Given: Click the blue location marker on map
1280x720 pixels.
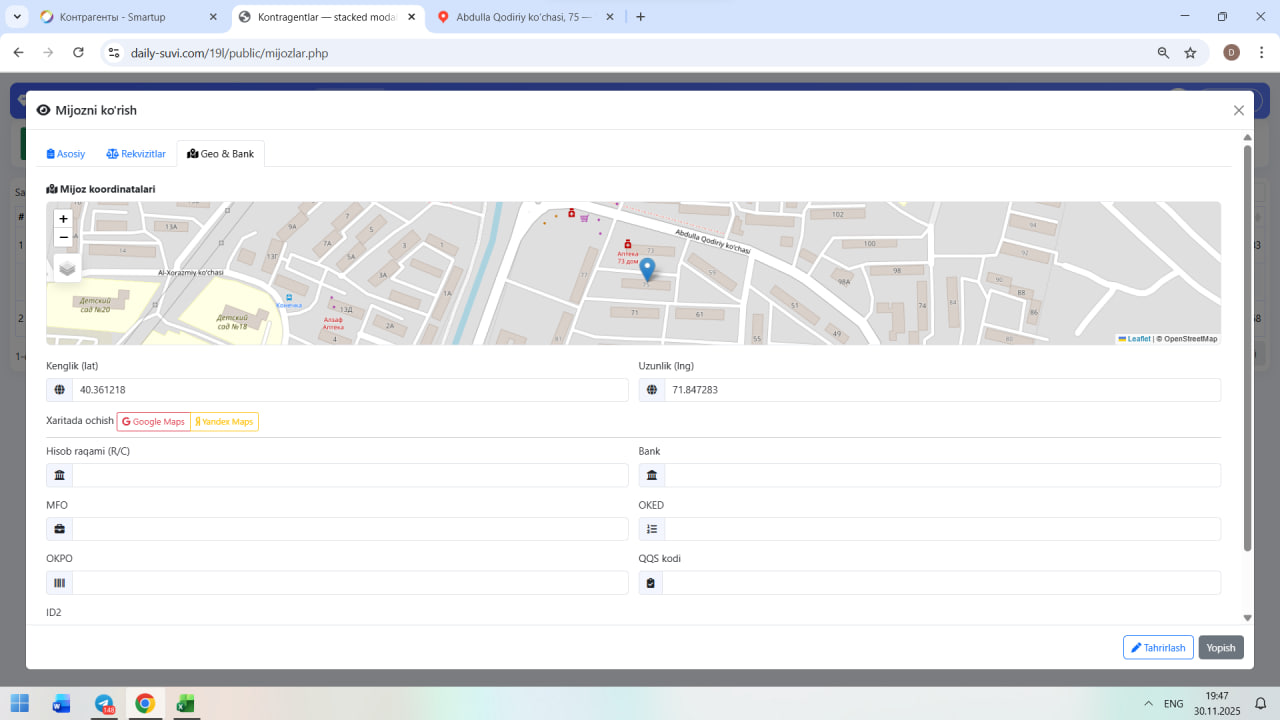Looking at the screenshot, I should click(647, 268).
